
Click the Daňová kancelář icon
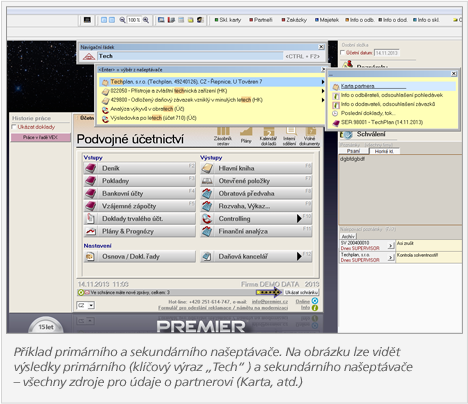(207, 256)
